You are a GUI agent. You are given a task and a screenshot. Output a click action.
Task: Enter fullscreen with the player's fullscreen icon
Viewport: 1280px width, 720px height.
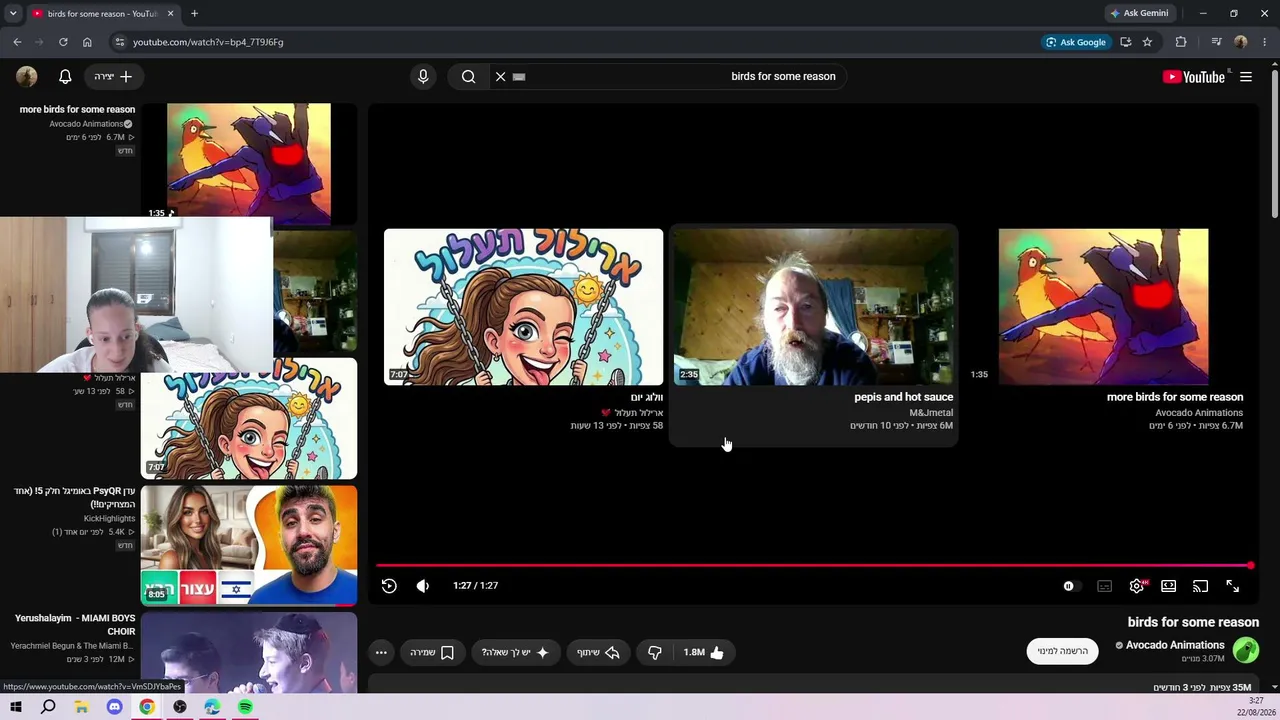click(1232, 586)
